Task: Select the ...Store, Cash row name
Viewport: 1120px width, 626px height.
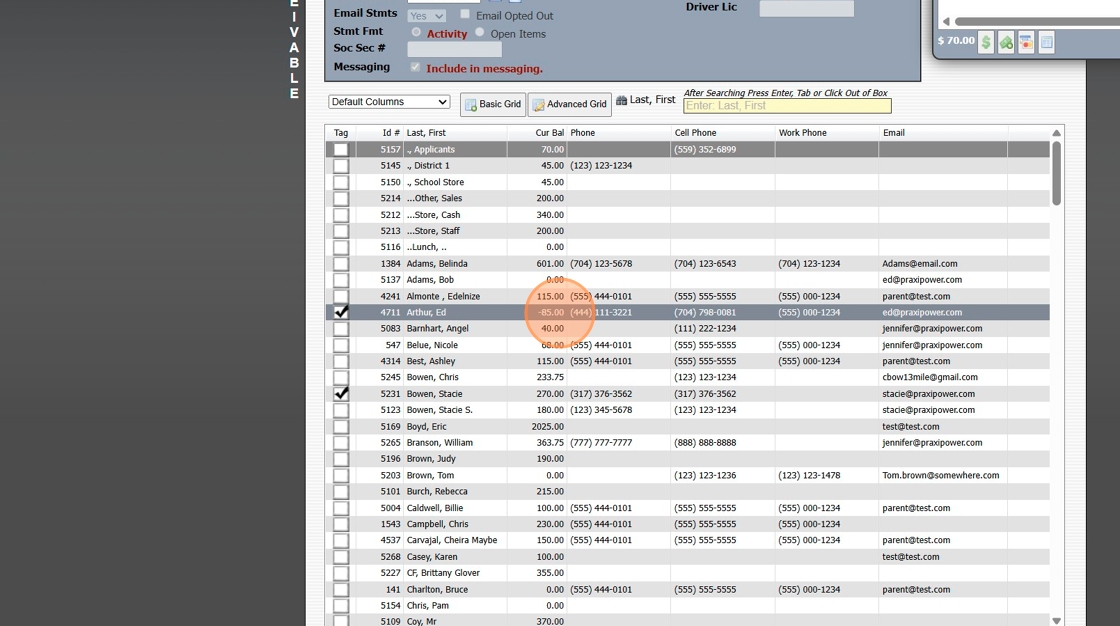Action: pos(433,215)
